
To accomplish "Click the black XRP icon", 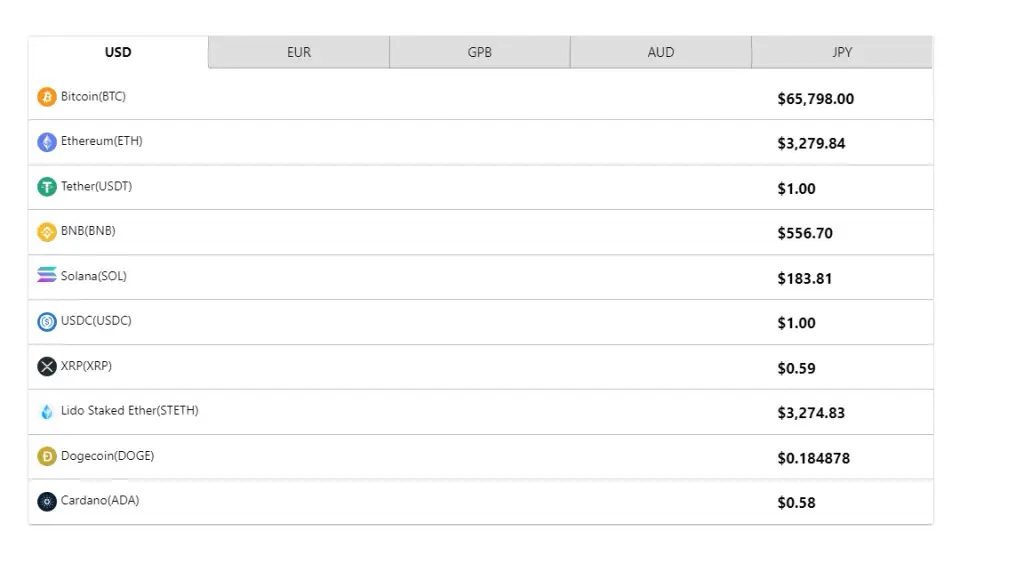I will pos(46,366).
